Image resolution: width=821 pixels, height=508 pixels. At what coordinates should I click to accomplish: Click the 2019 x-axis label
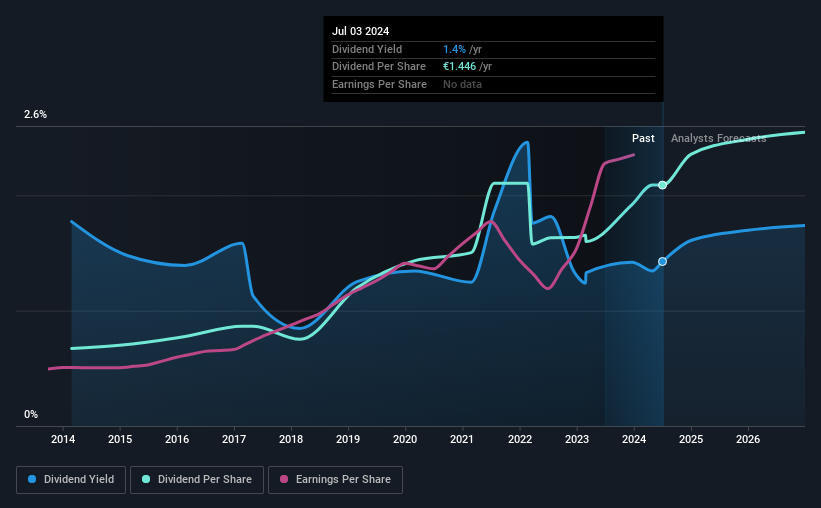coord(348,439)
